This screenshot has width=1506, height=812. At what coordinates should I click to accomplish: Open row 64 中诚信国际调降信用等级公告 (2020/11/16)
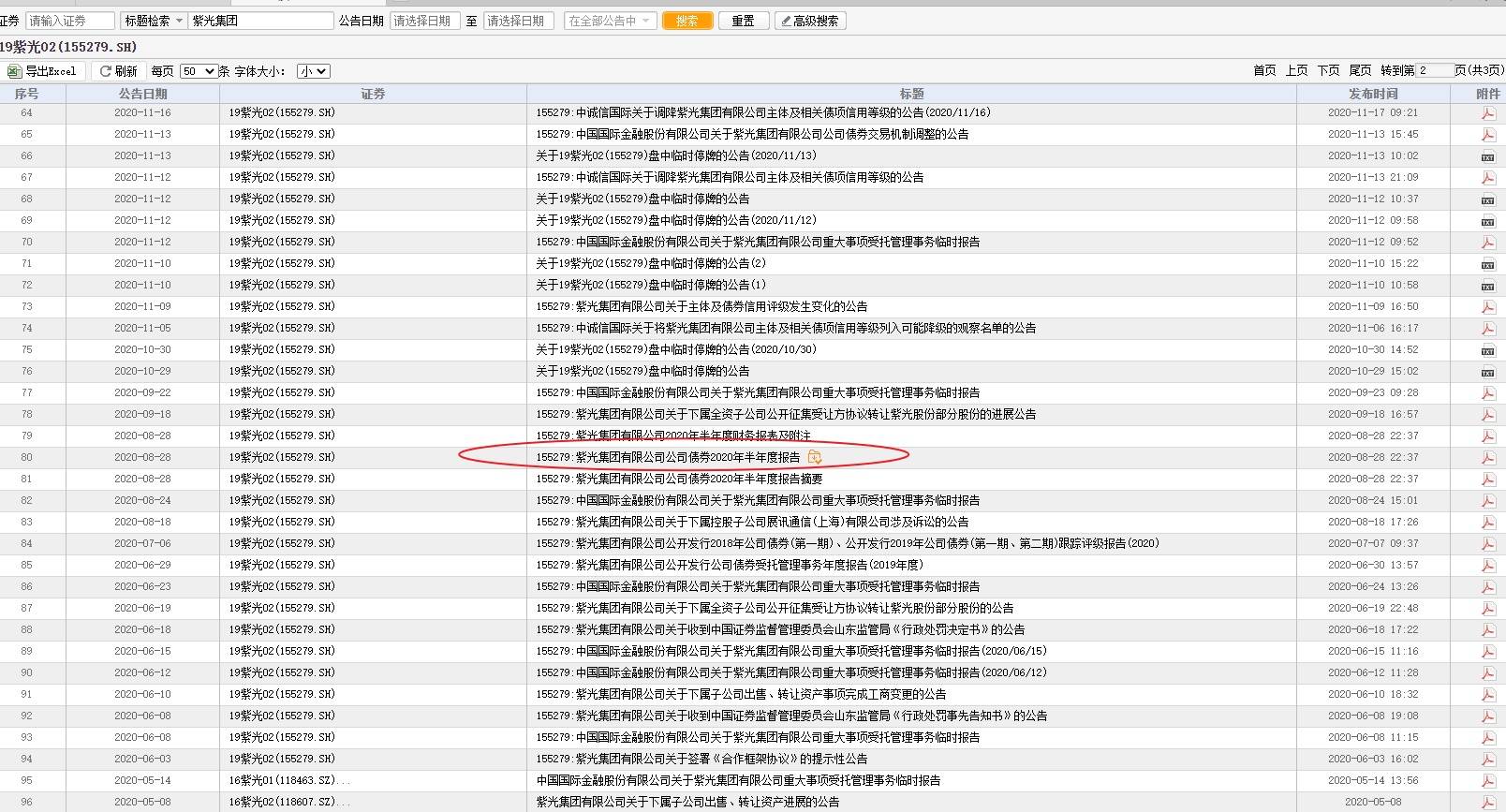point(763,113)
